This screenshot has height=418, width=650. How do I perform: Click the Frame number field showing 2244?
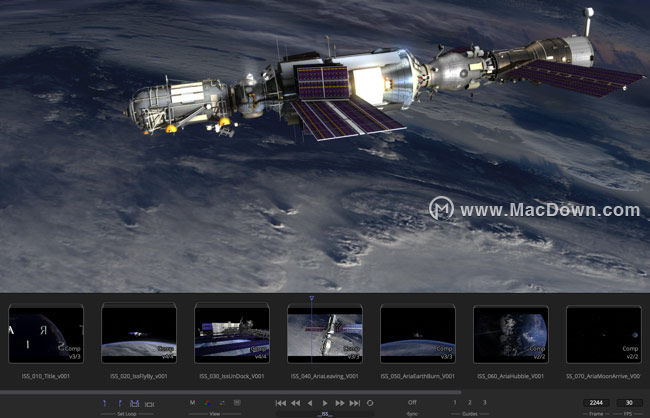tap(596, 403)
